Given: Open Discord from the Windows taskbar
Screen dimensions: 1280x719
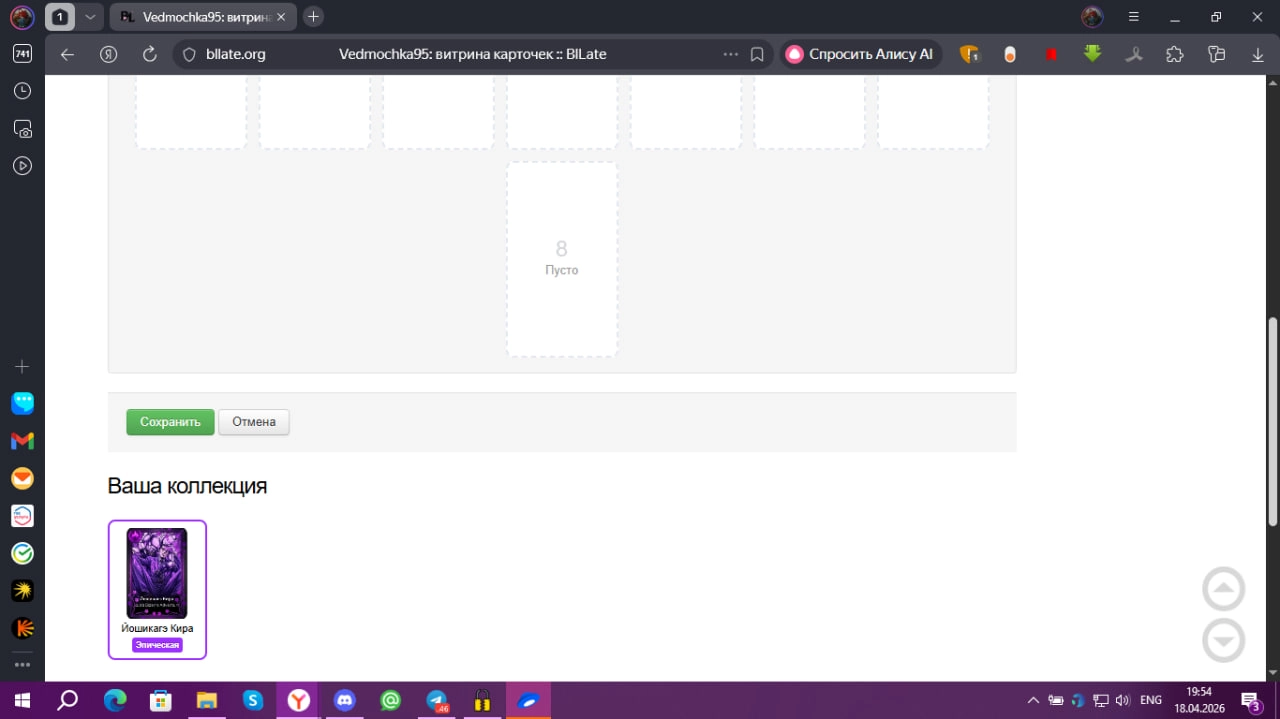Looking at the screenshot, I should click(x=345, y=700).
